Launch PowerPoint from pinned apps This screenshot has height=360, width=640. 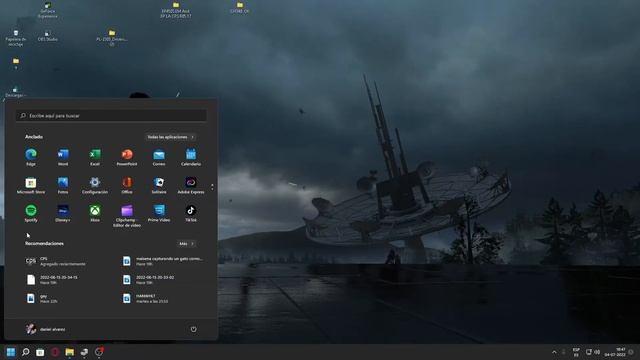(127, 157)
